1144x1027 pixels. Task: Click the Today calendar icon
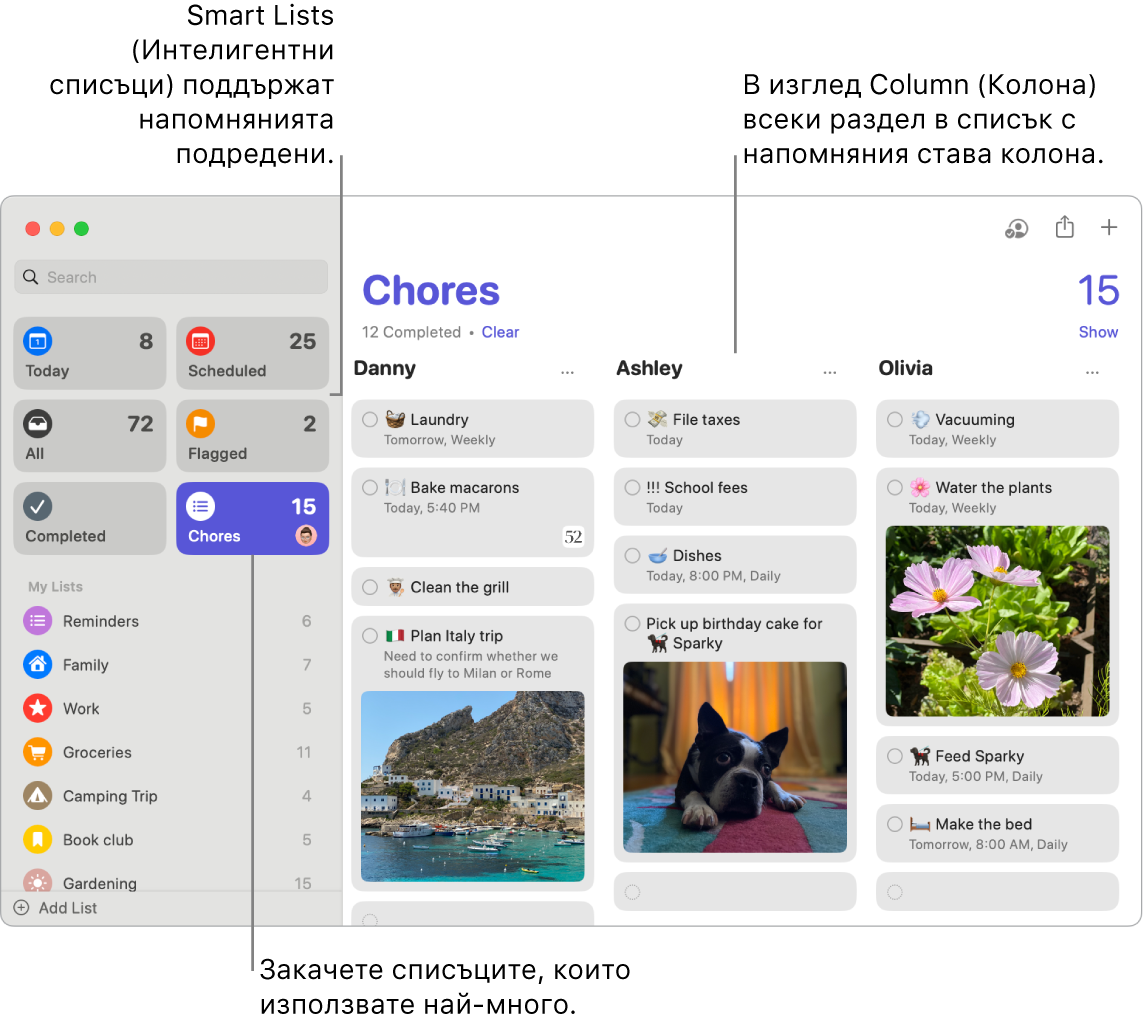38,341
